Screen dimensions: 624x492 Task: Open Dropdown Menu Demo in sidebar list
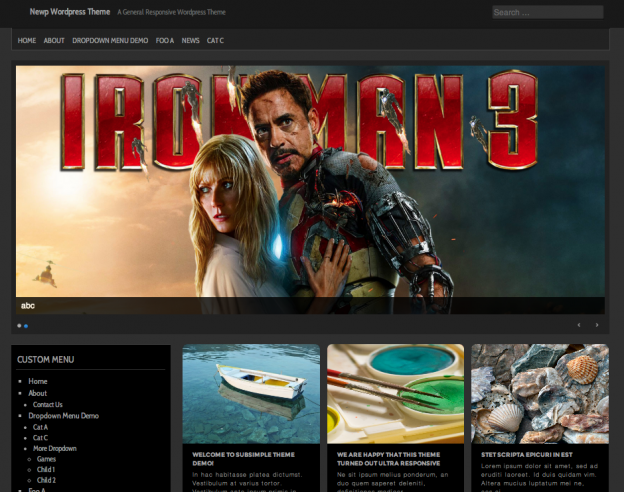[x=63, y=416]
